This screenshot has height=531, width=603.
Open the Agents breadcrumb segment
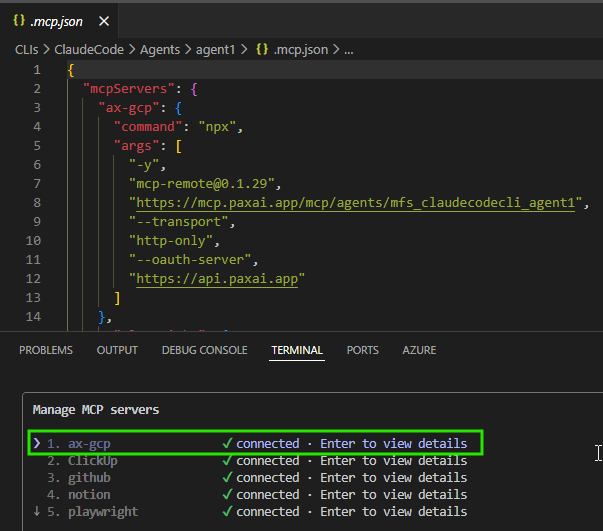(x=159, y=49)
